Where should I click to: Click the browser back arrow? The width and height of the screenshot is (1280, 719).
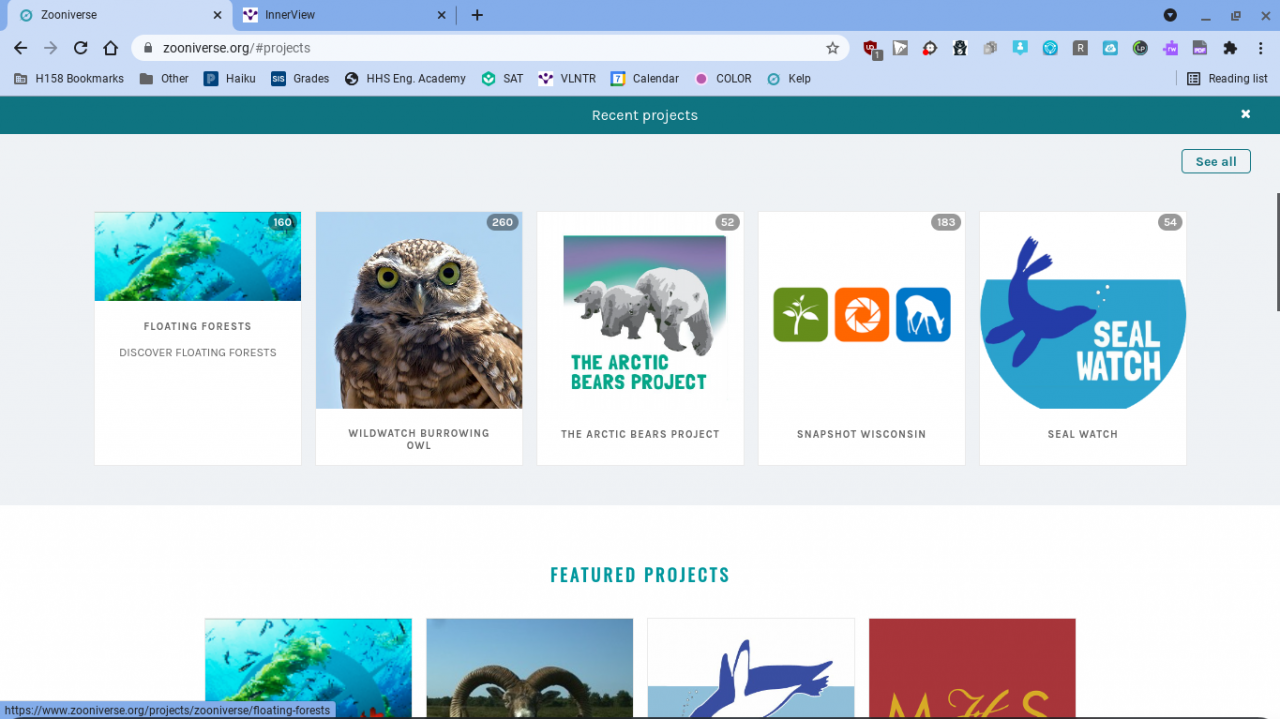(x=20, y=48)
